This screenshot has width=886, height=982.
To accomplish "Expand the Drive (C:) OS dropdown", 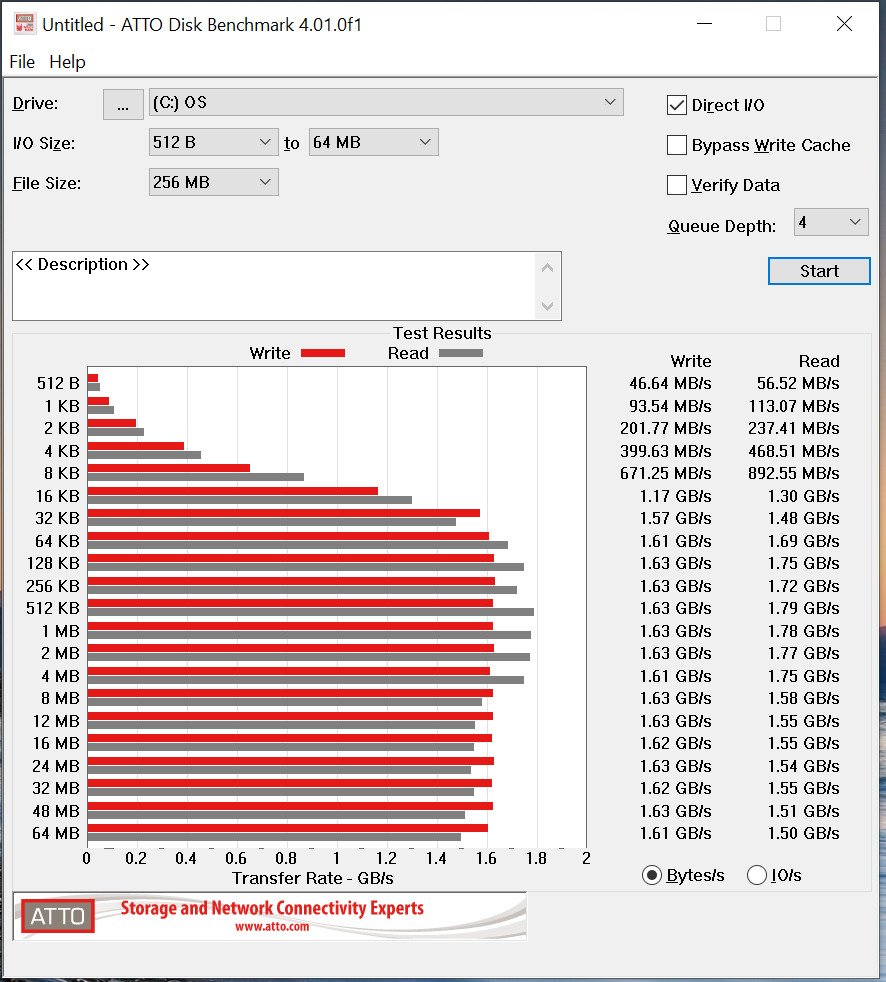I will pyautogui.click(x=386, y=102).
